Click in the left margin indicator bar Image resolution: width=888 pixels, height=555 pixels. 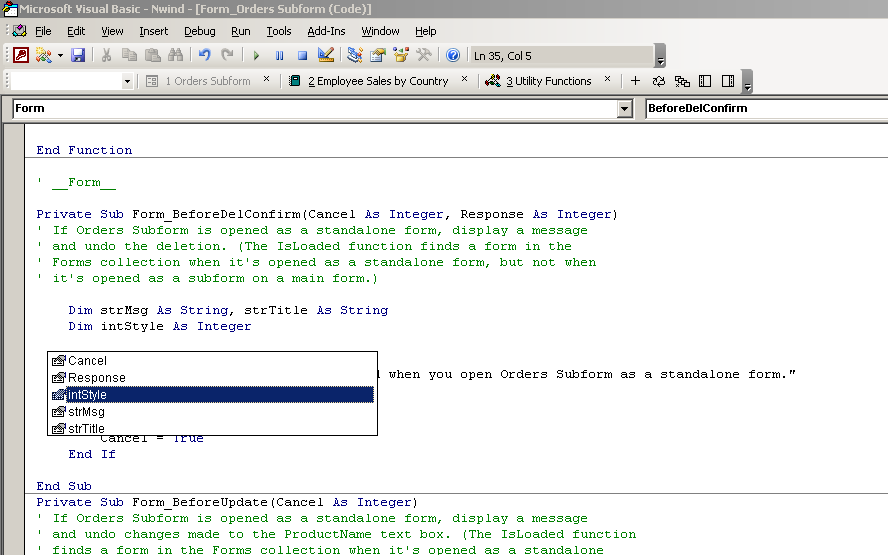coord(14,340)
